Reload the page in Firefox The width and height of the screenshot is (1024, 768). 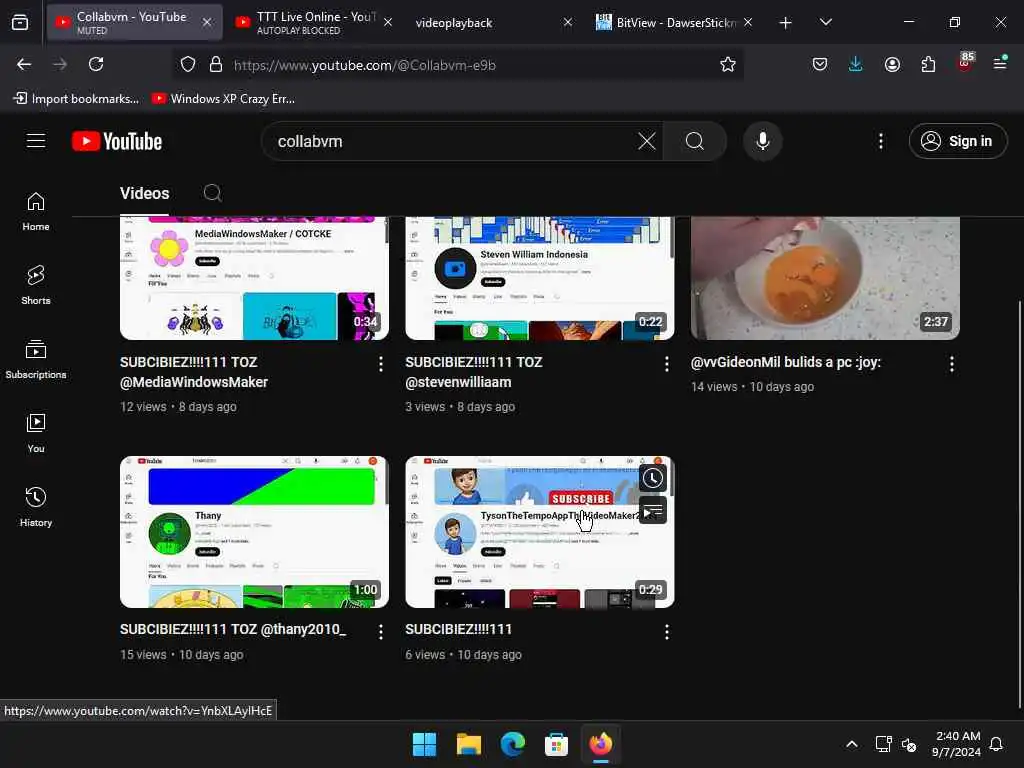click(x=96, y=64)
